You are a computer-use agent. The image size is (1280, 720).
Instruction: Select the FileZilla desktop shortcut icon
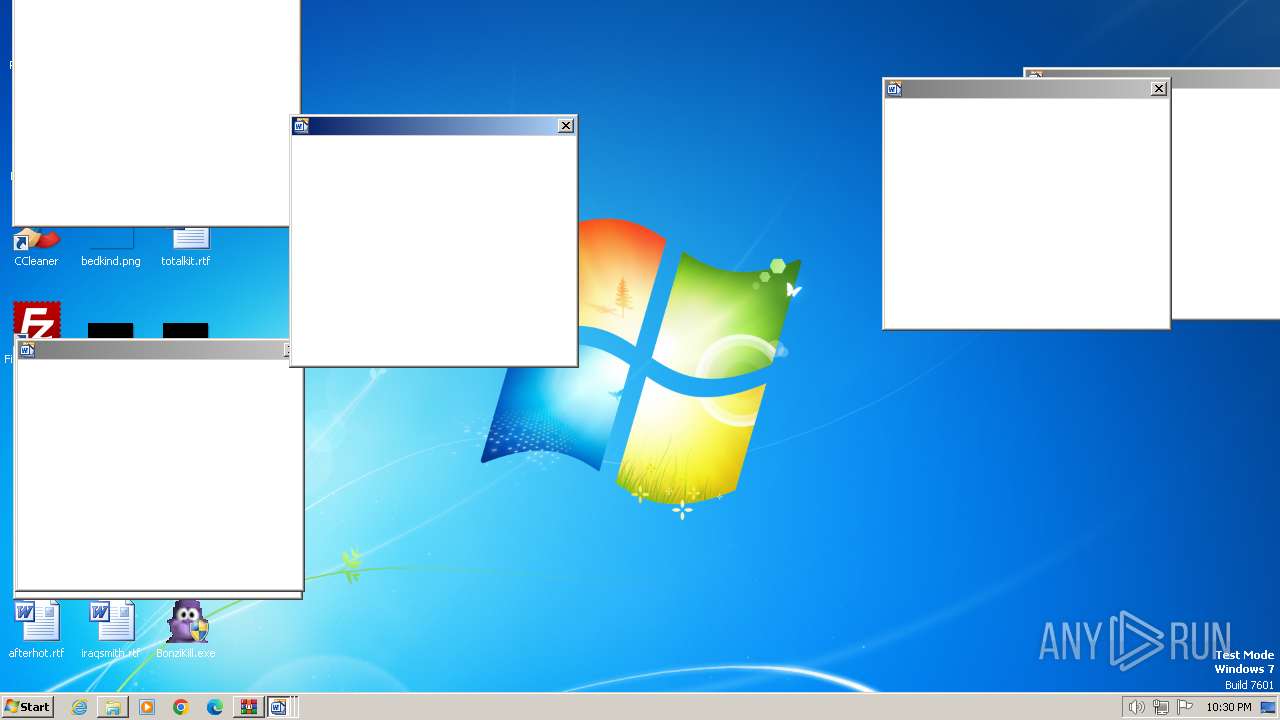tap(37, 320)
